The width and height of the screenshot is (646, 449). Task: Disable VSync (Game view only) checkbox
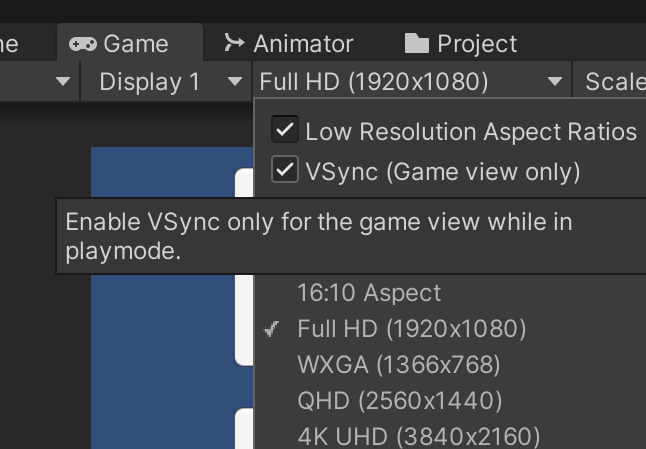point(285,169)
